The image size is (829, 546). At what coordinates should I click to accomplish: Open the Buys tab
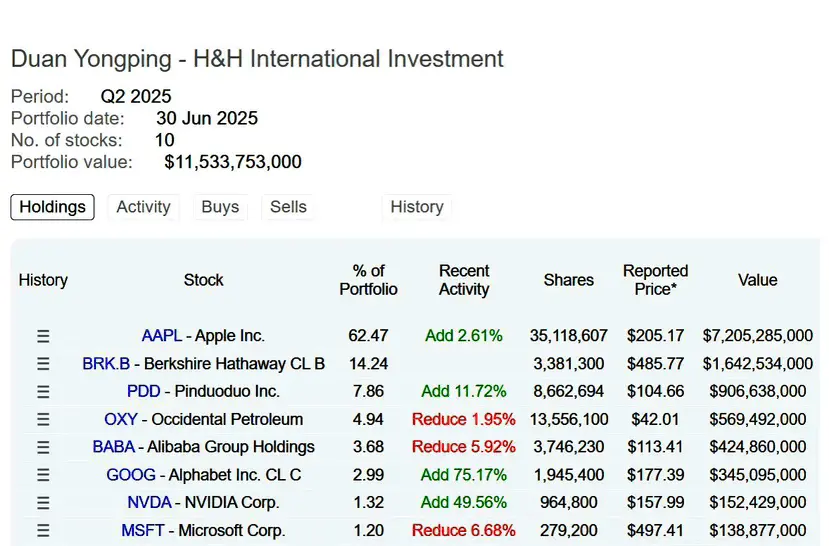(220, 207)
